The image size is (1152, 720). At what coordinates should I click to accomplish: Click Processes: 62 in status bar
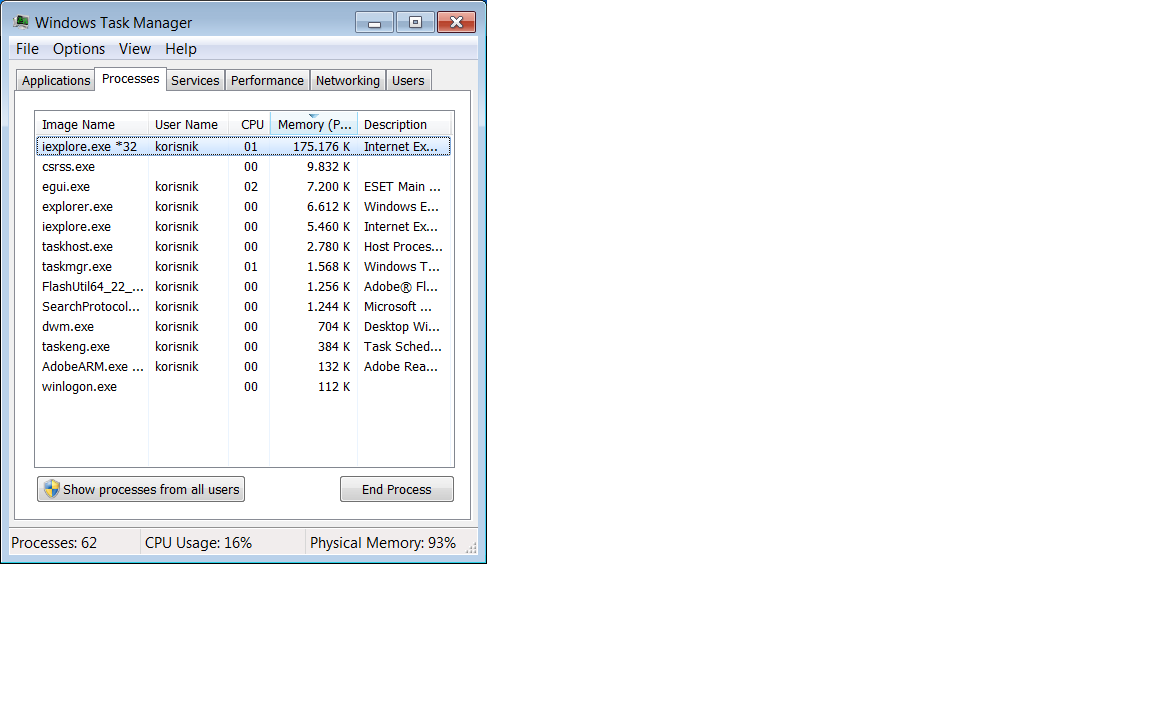click(x=54, y=543)
